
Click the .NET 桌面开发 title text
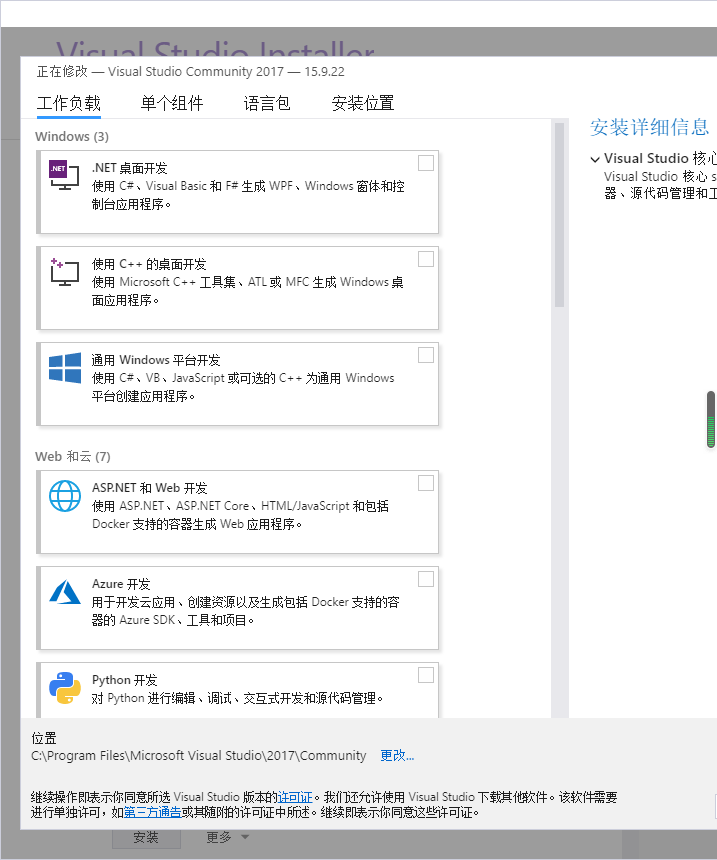coord(130,168)
